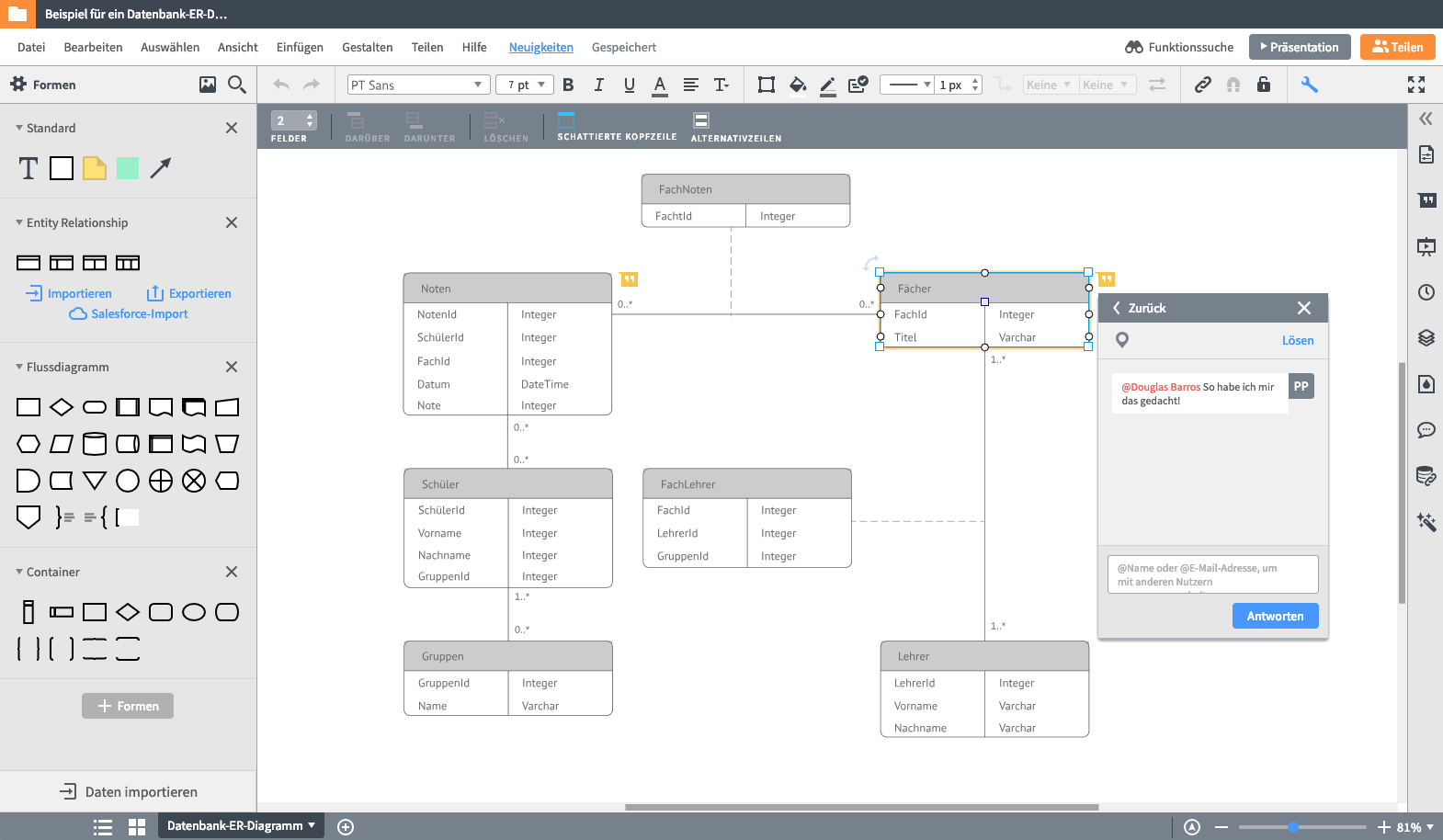The height and width of the screenshot is (840, 1443).
Task: Collapse the Entity Relationship shapes section
Action: tap(19, 222)
